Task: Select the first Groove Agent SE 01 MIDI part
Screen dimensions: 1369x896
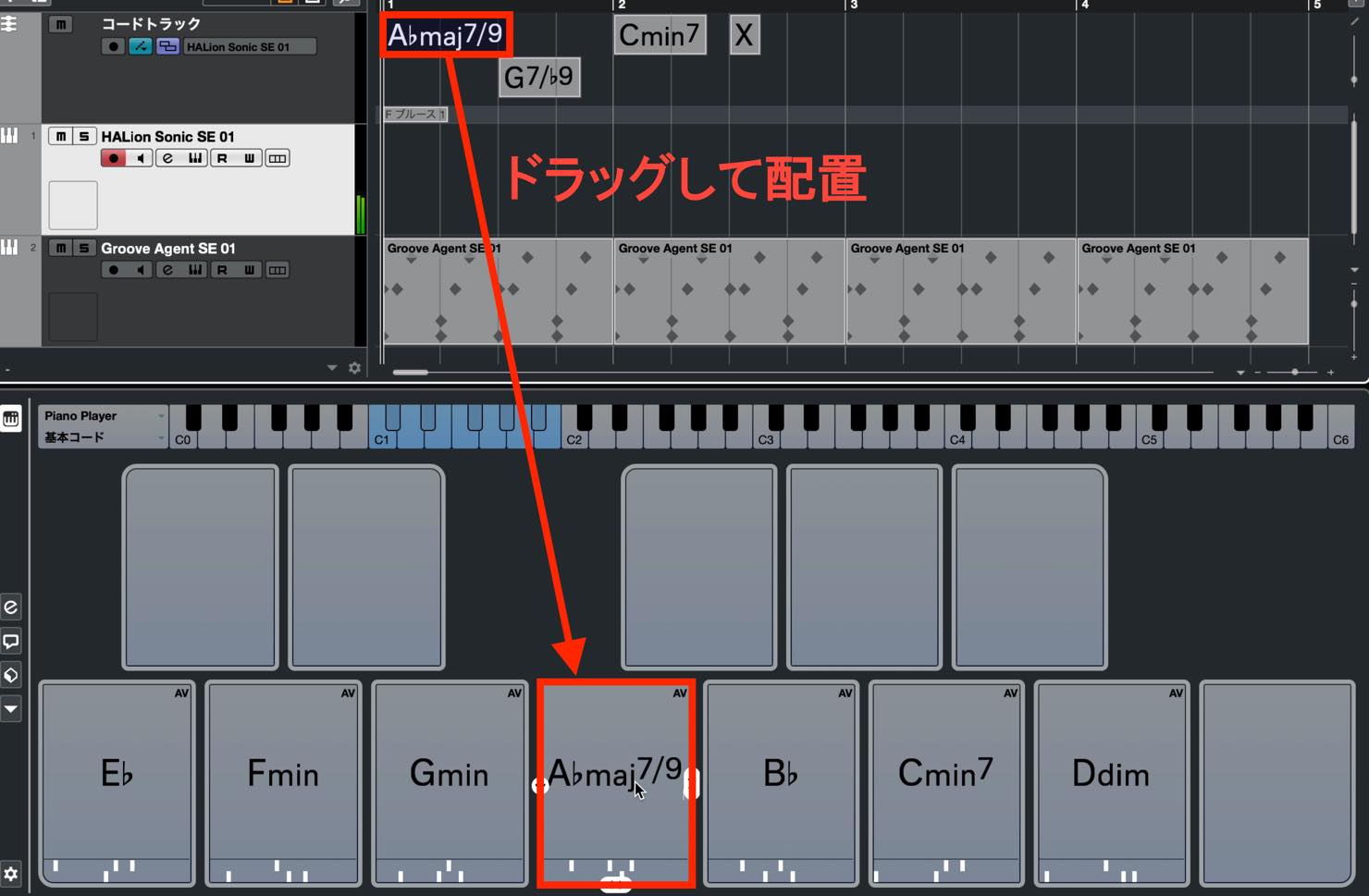Action: 498,291
